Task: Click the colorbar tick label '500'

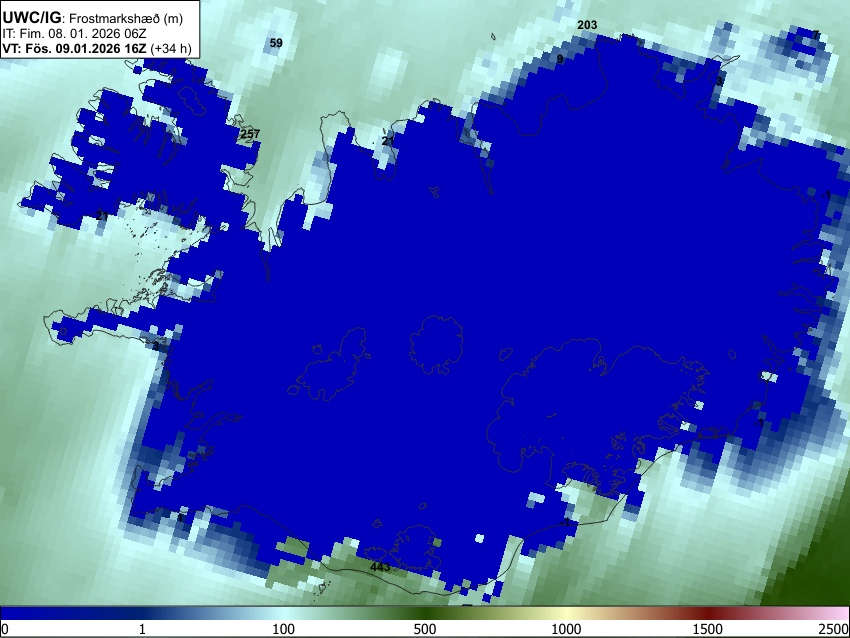Action: (x=425, y=629)
